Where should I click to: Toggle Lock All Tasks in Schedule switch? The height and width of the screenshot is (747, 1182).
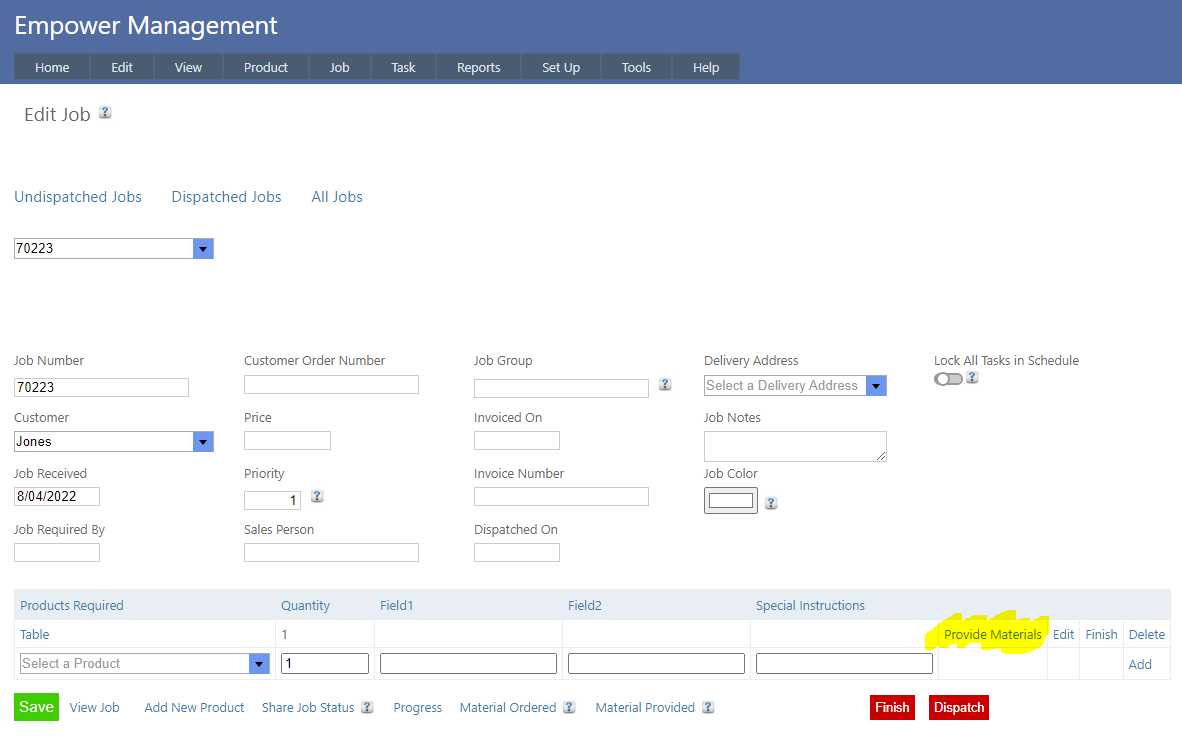click(x=947, y=379)
